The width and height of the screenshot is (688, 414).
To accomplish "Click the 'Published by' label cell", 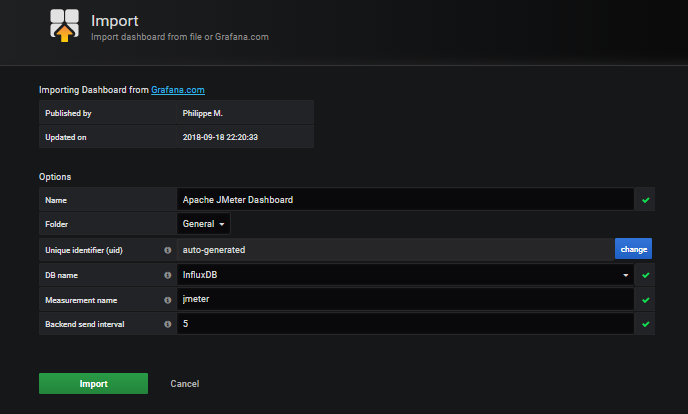I will click(108, 113).
